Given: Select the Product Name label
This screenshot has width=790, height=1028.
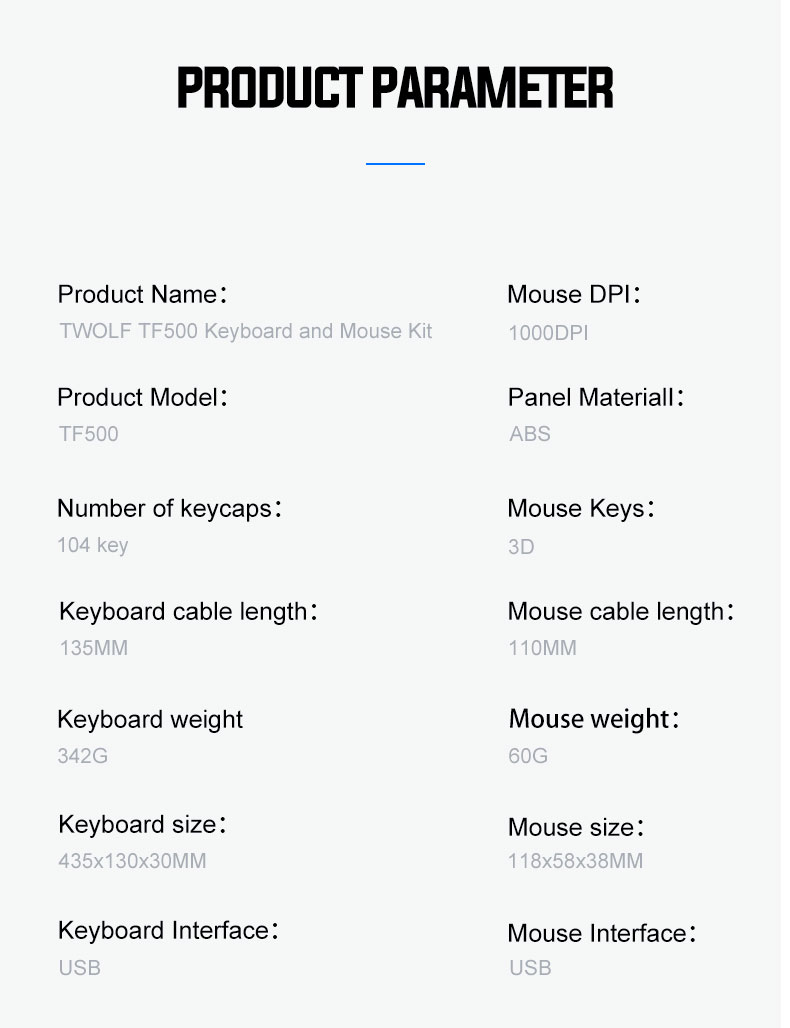Looking at the screenshot, I should [142, 294].
